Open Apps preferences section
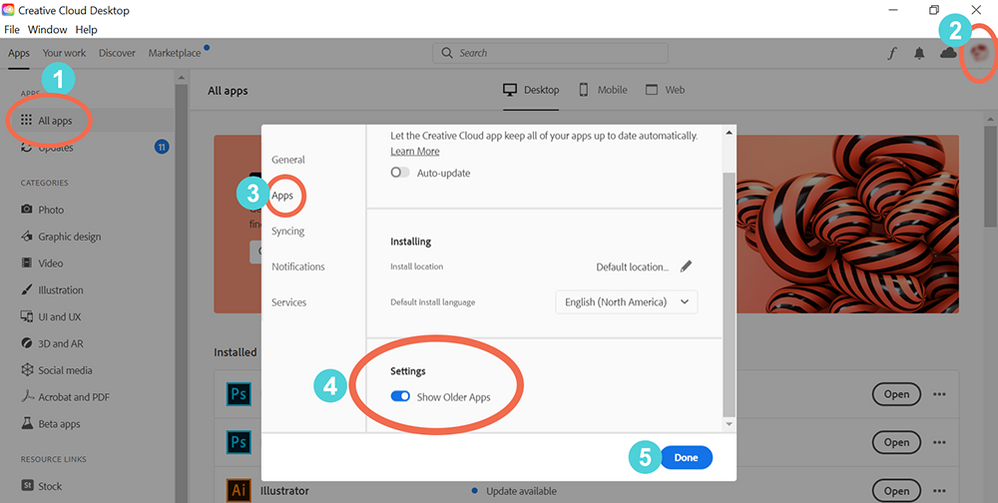Image resolution: width=998 pixels, height=503 pixels. 283,195
